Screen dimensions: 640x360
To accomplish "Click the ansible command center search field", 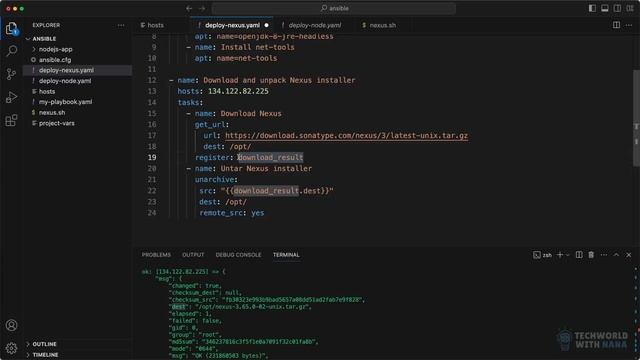I will pos(334,8).
